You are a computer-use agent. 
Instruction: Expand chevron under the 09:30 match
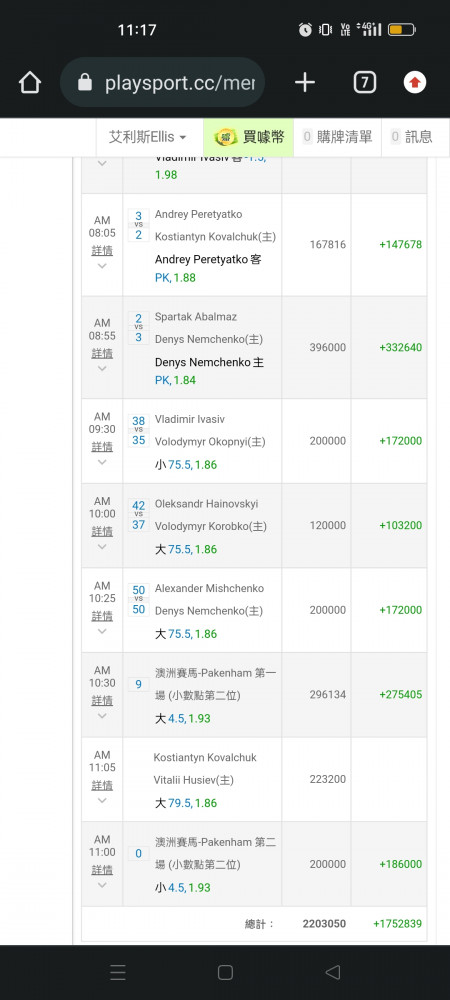[x=102, y=462]
